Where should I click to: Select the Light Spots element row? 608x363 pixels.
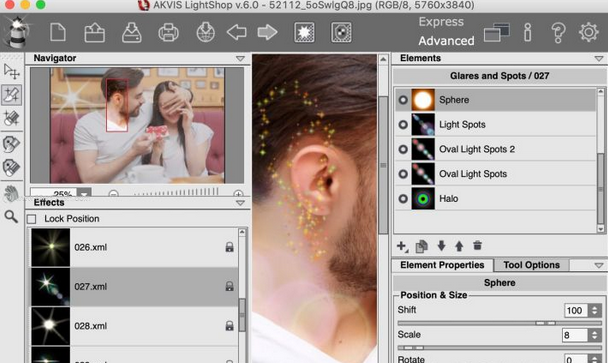coord(495,124)
